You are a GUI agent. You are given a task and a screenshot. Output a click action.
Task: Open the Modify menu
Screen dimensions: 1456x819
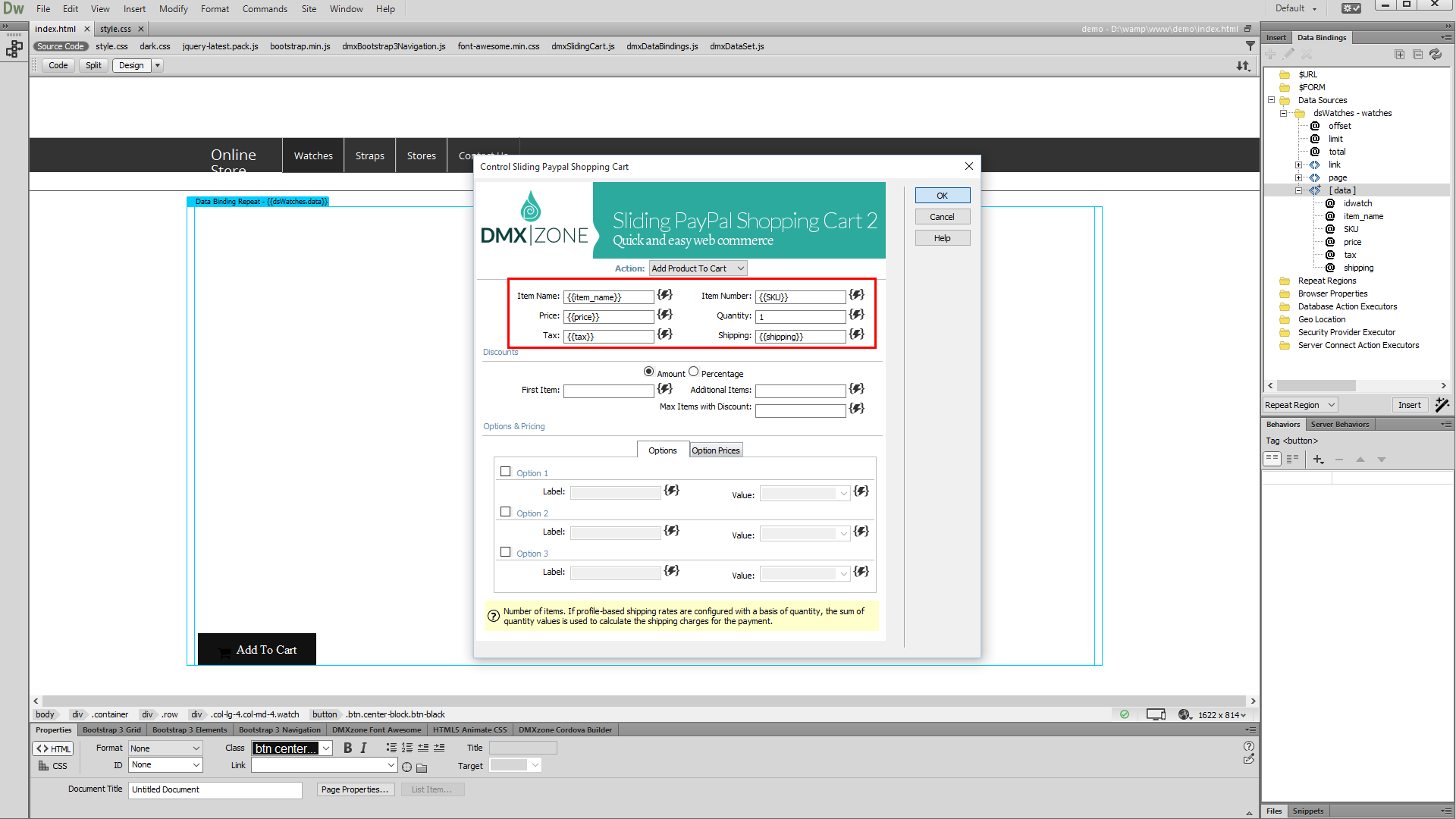[173, 9]
